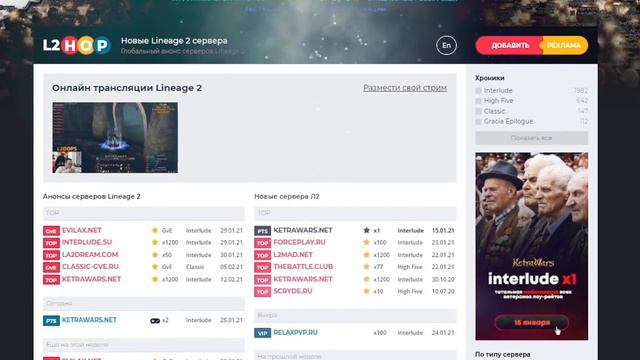Screen dimensions: 640x360
Task: Click the dark star in KETRAWARS.NET x1 row
Action: [x=367, y=230]
